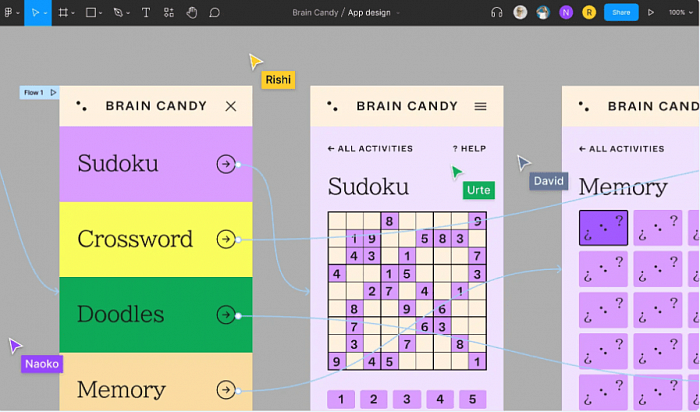Click the Share button
Viewport: 700px width, 412px height.
click(x=621, y=12)
